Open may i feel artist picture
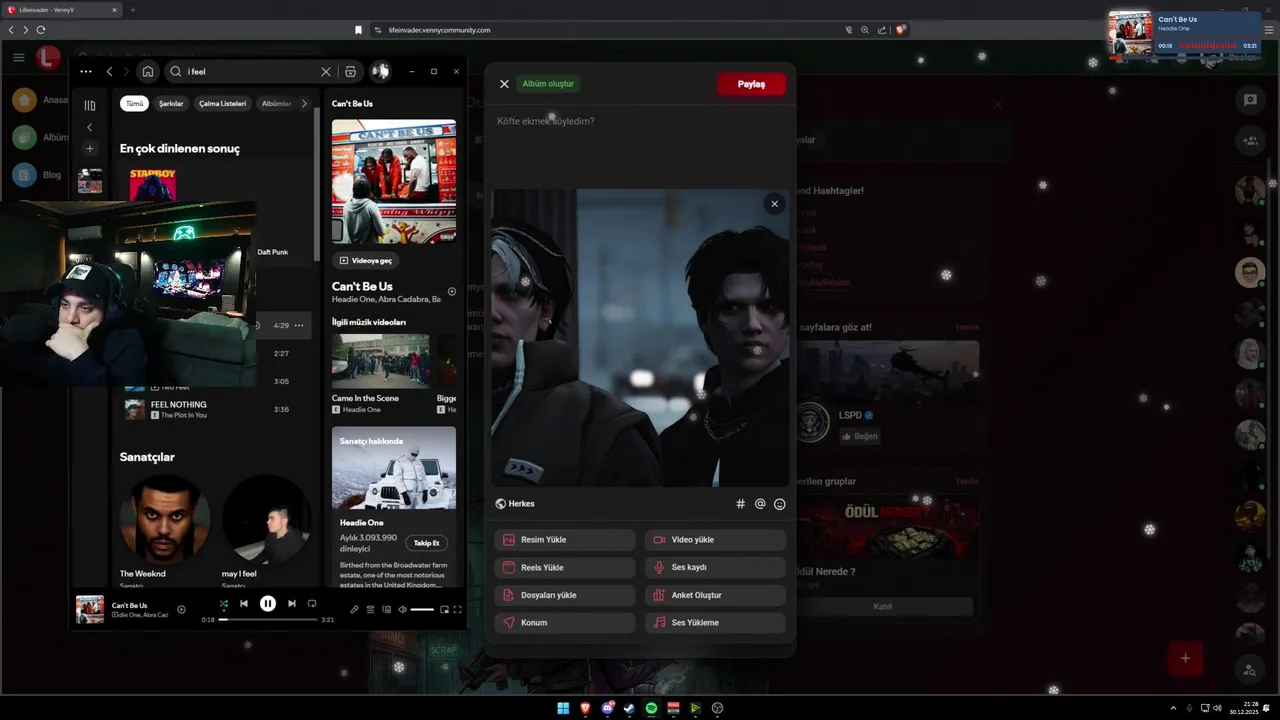1280x720 pixels. (267, 519)
